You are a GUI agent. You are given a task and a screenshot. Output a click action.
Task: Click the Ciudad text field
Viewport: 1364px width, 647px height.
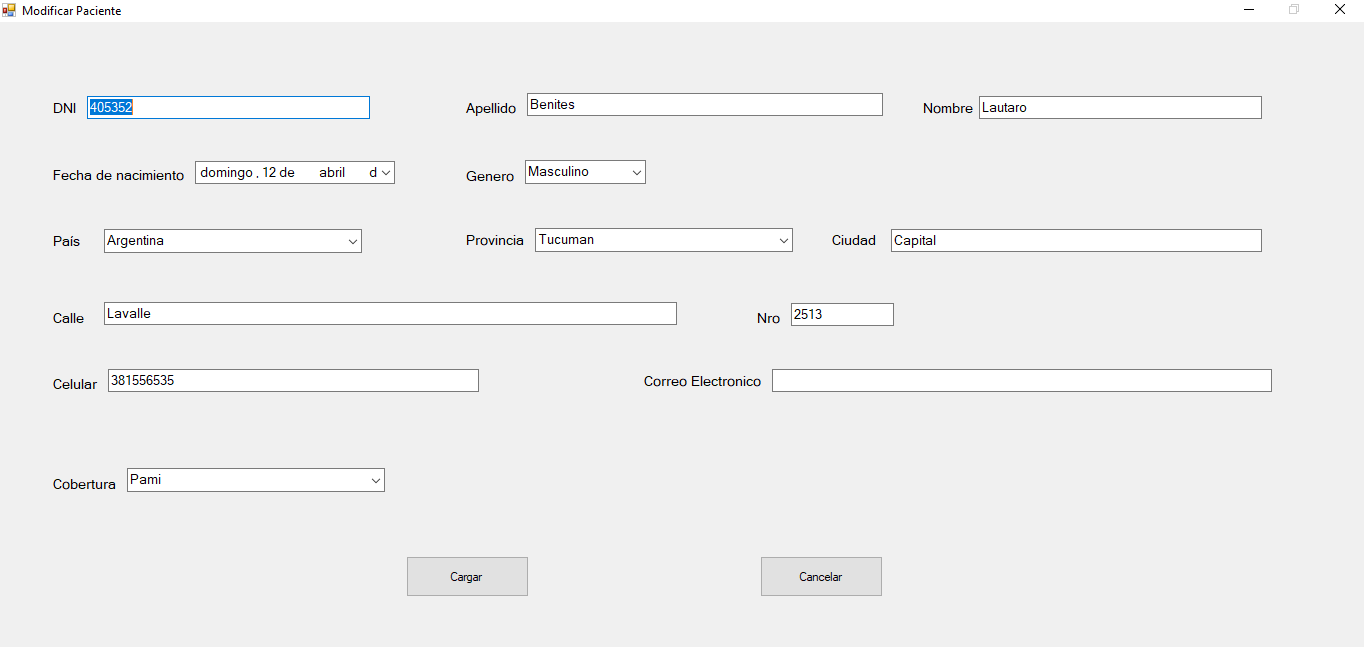(x=1076, y=241)
